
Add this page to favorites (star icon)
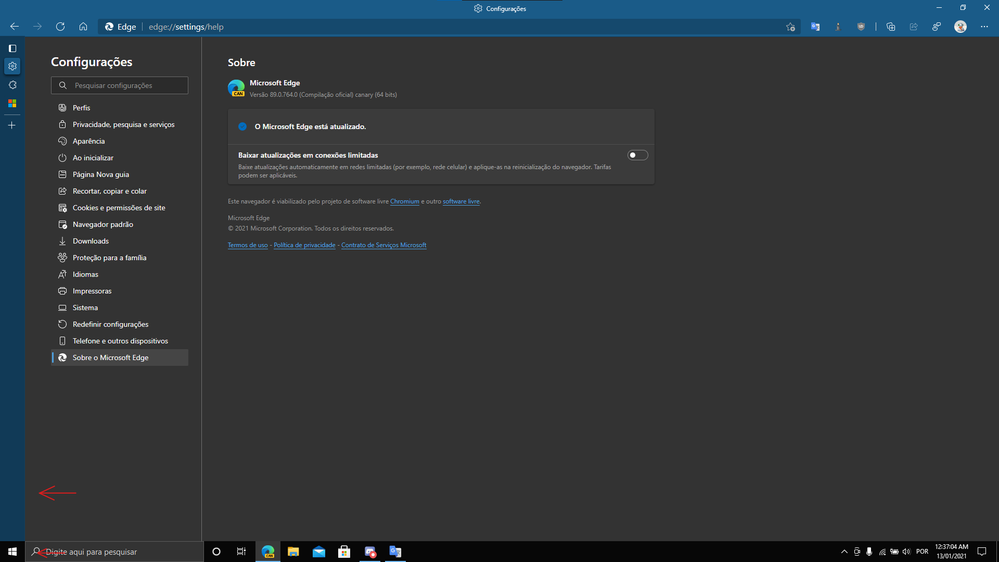click(791, 27)
